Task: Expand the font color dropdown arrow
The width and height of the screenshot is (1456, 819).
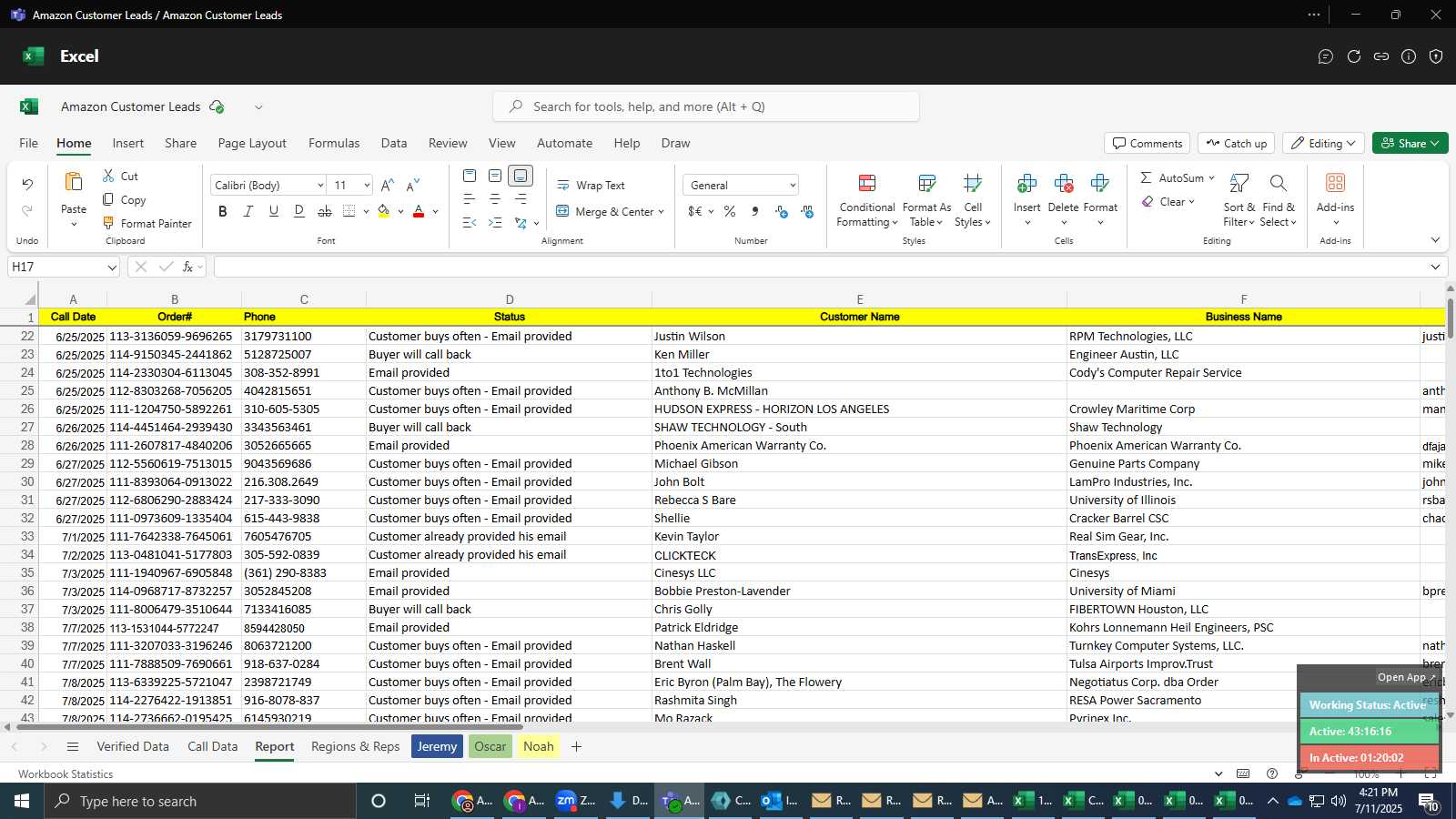Action: 435,212
